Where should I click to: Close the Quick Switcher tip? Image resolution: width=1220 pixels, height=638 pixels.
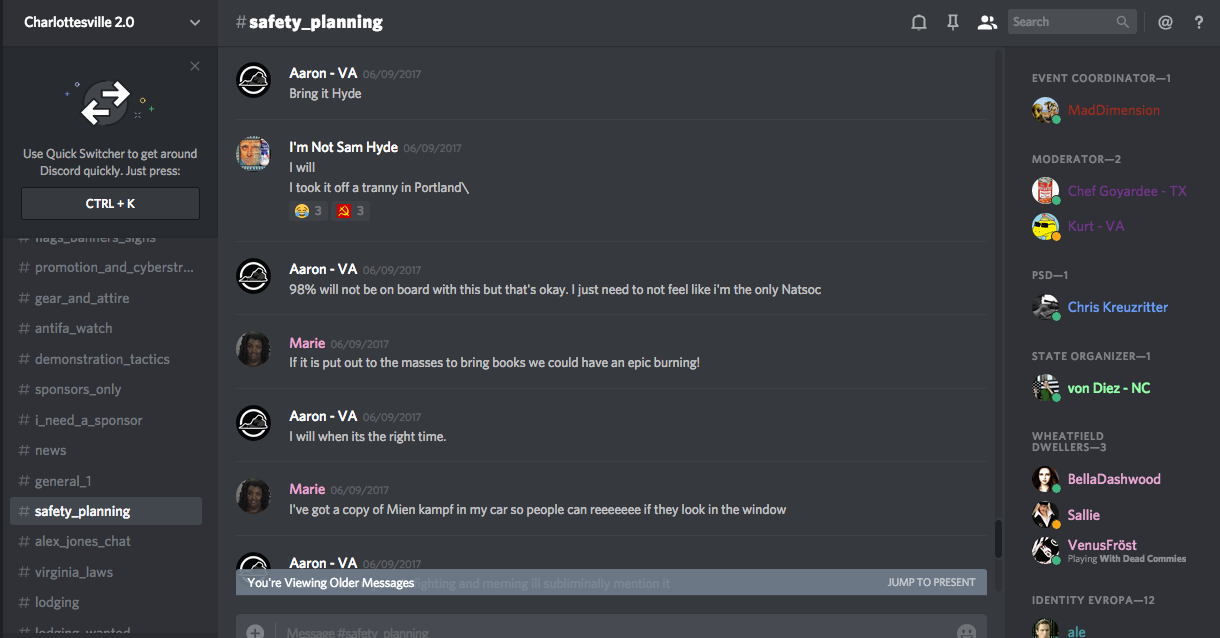click(195, 66)
